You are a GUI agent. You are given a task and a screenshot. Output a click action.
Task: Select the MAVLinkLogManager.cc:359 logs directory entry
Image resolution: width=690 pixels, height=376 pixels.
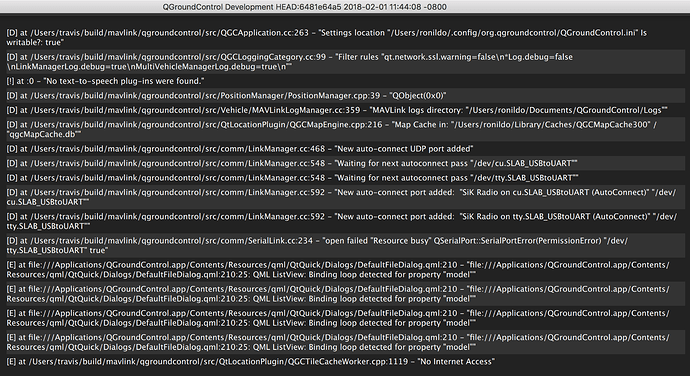345,110
